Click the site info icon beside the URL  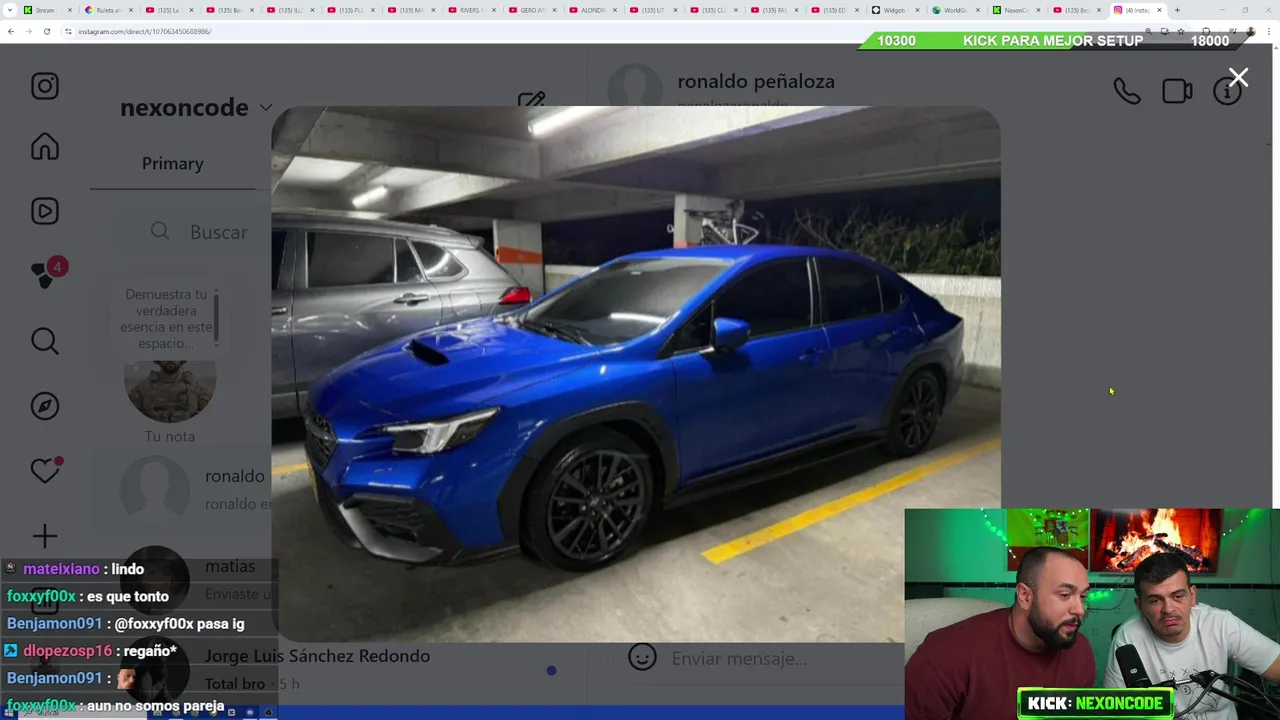click(x=69, y=31)
